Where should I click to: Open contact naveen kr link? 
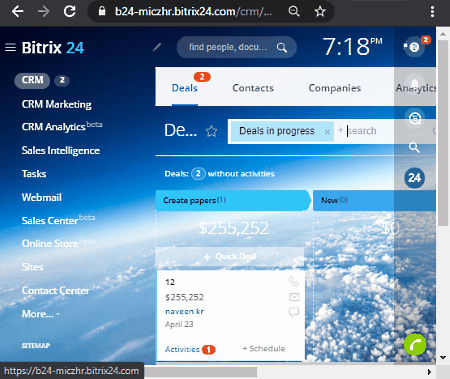[x=185, y=312]
